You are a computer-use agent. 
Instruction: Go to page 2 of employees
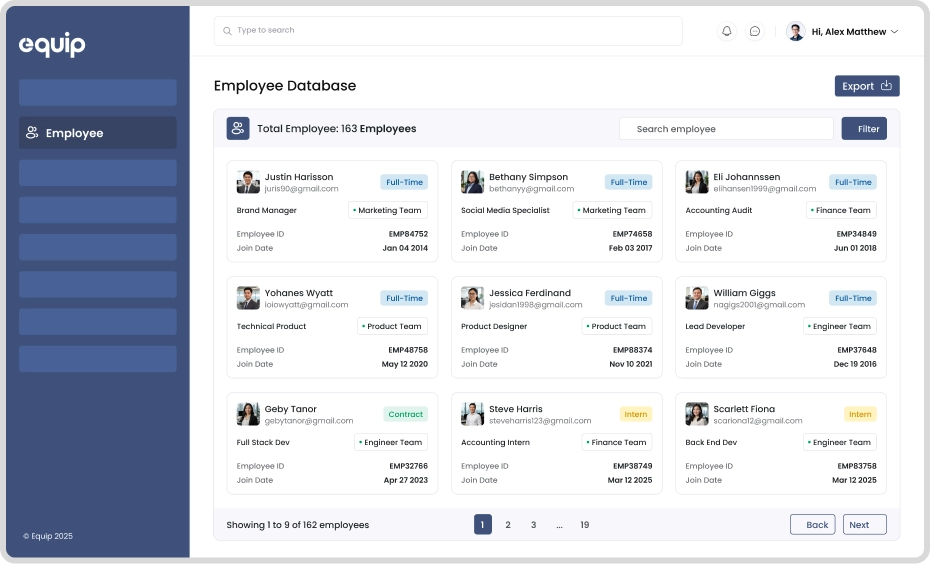[x=508, y=525]
